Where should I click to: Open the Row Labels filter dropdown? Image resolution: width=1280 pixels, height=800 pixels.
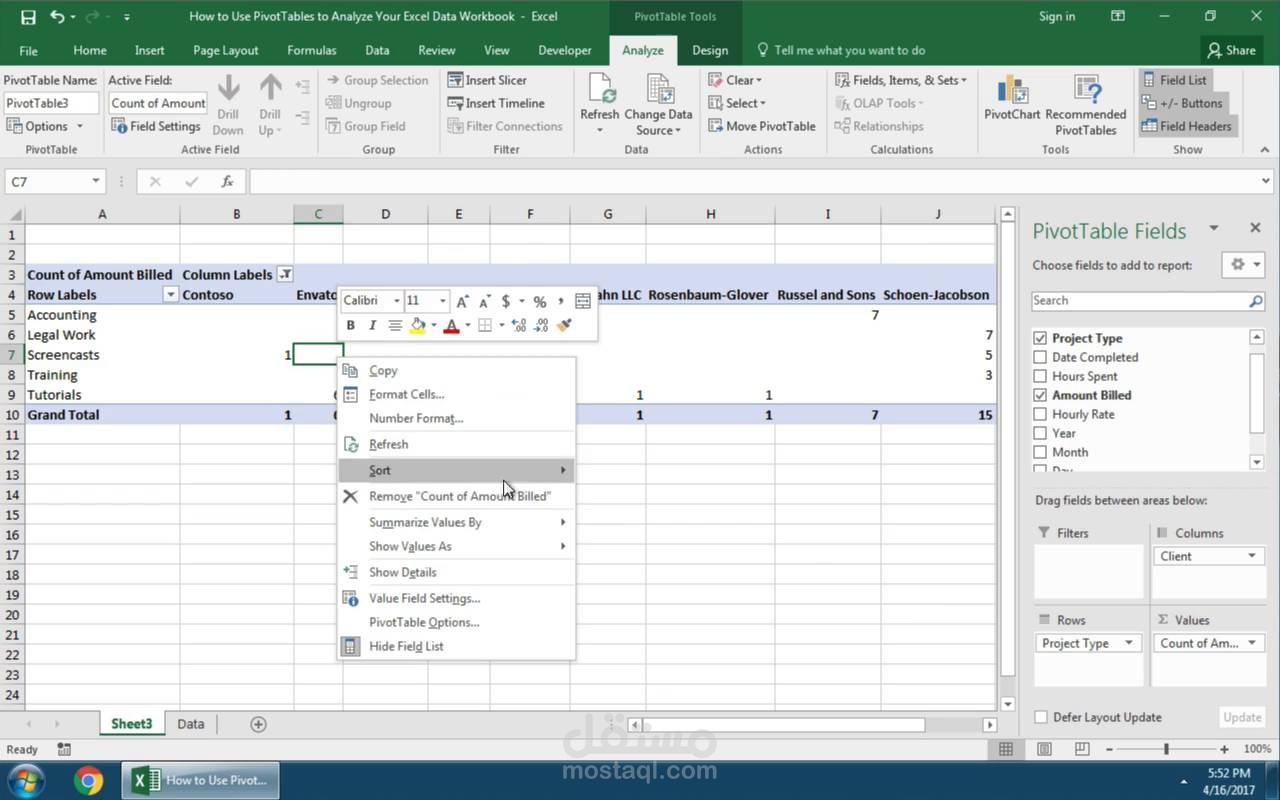pos(171,295)
